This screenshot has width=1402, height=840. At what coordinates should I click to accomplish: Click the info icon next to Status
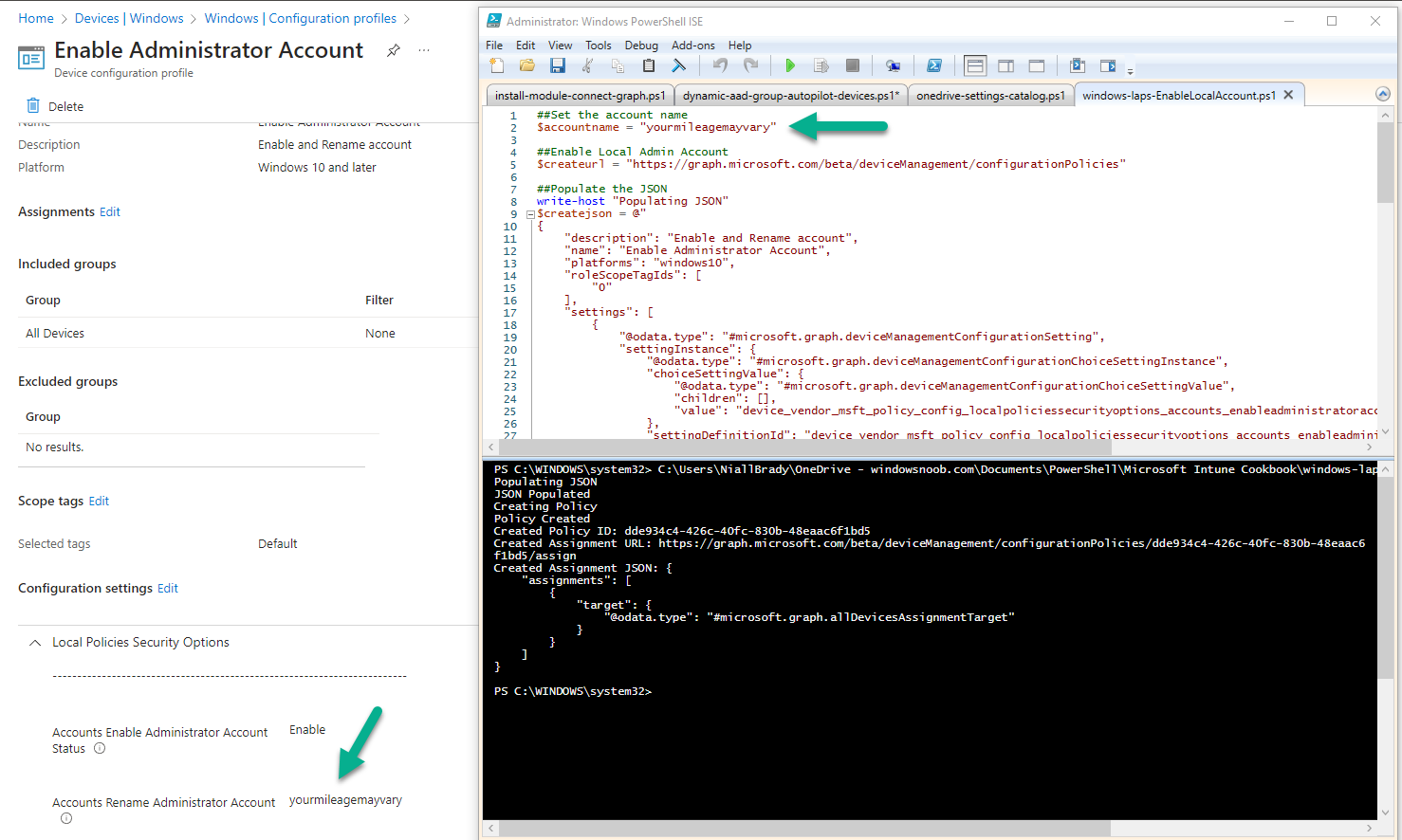click(100, 748)
